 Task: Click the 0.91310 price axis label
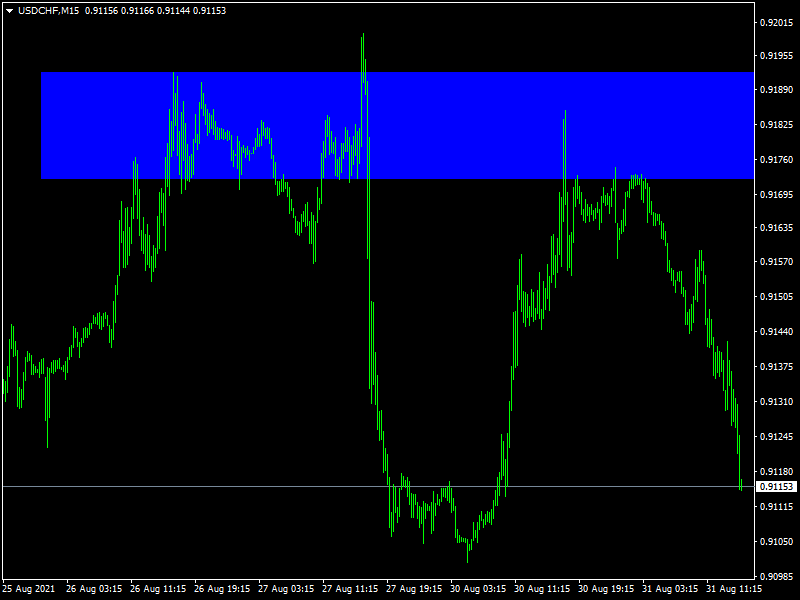point(777,402)
